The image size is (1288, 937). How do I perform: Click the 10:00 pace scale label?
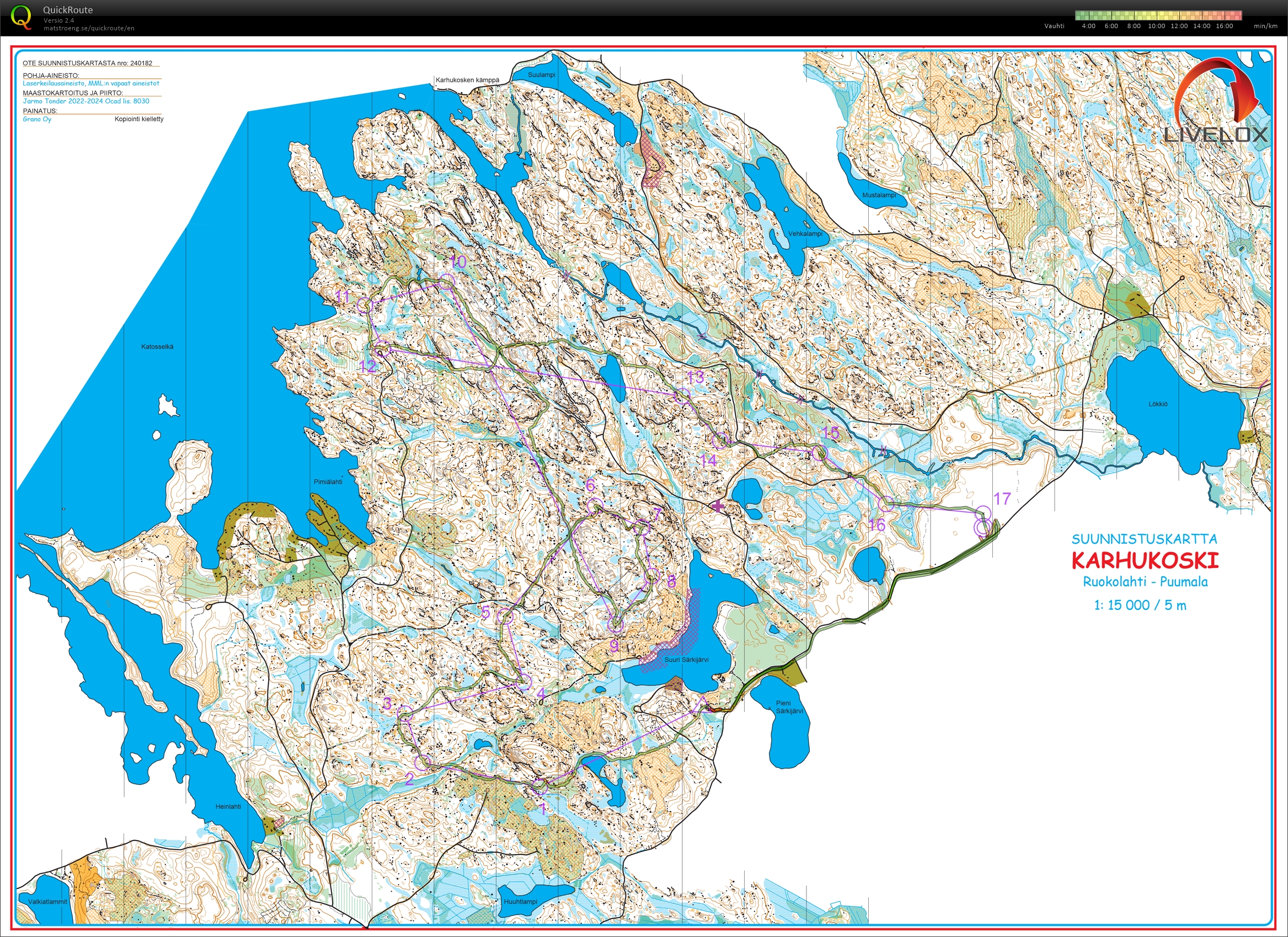(x=1156, y=26)
